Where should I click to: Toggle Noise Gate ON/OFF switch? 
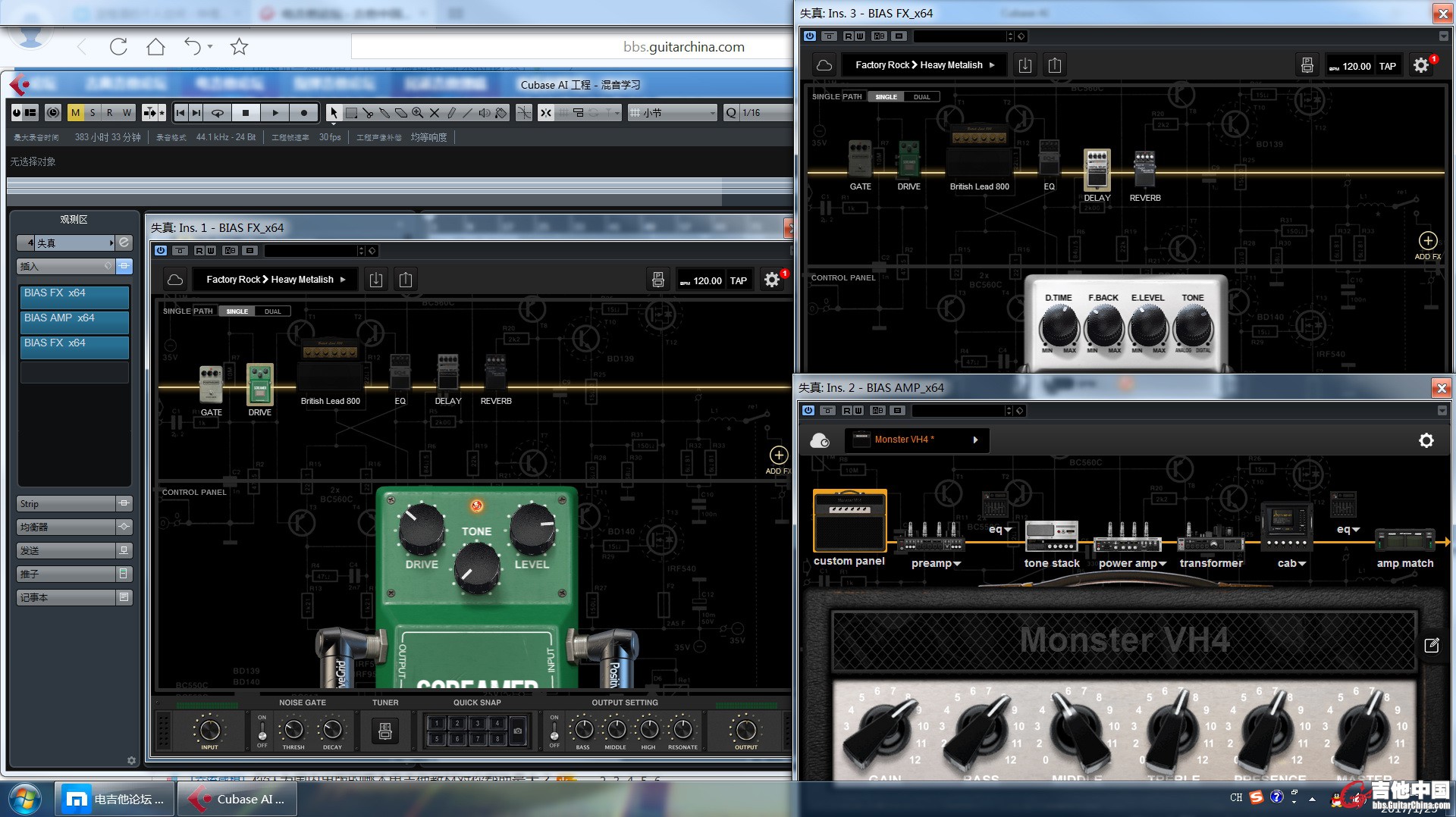(x=262, y=731)
